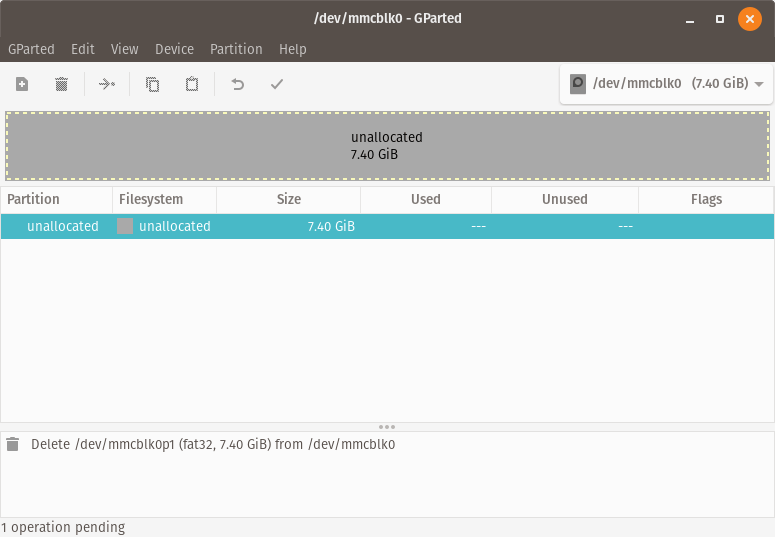The height and width of the screenshot is (537, 775).
Task: Click the gray unallocated filesystem color swatch
Action: coord(125,226)
